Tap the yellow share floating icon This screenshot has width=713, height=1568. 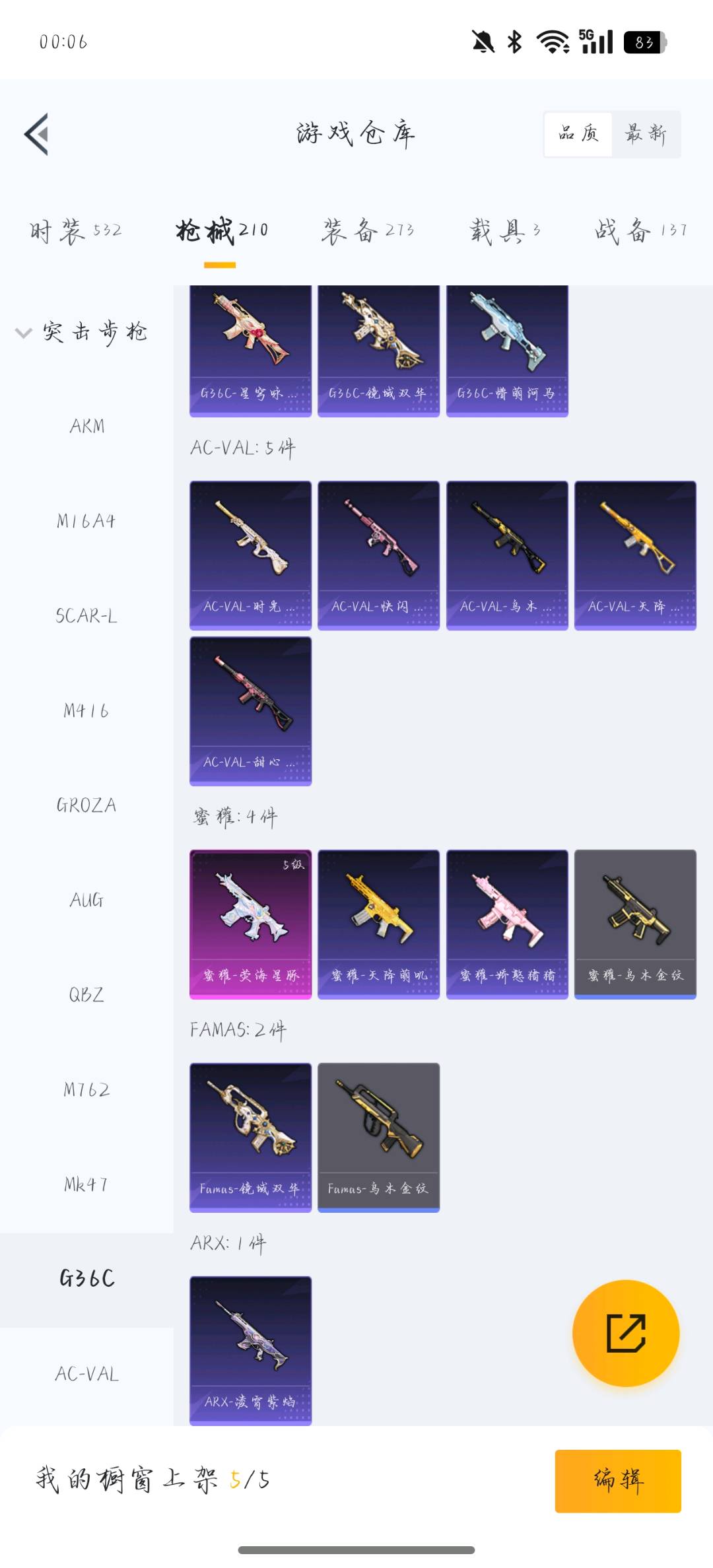point(626,1333)
